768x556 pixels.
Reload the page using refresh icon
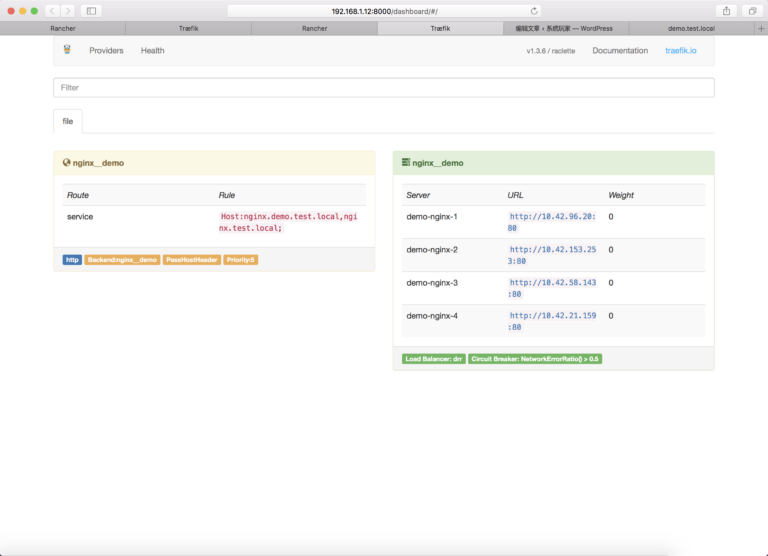click(534, 11)
